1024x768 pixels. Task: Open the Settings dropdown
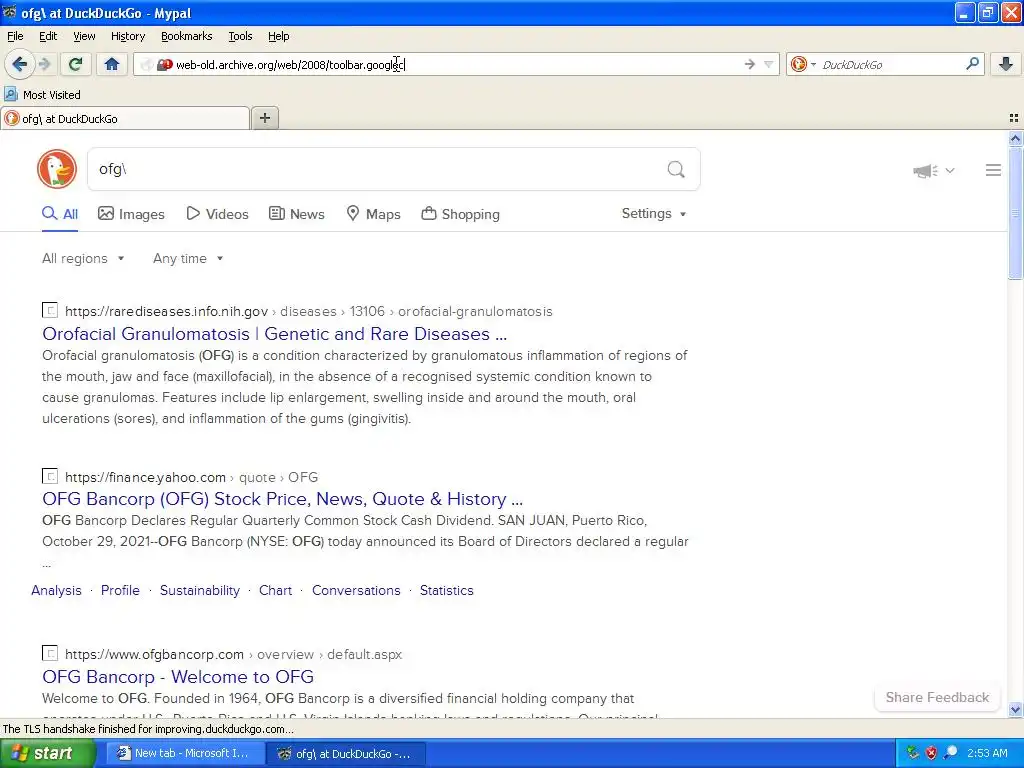pos(654,214)
